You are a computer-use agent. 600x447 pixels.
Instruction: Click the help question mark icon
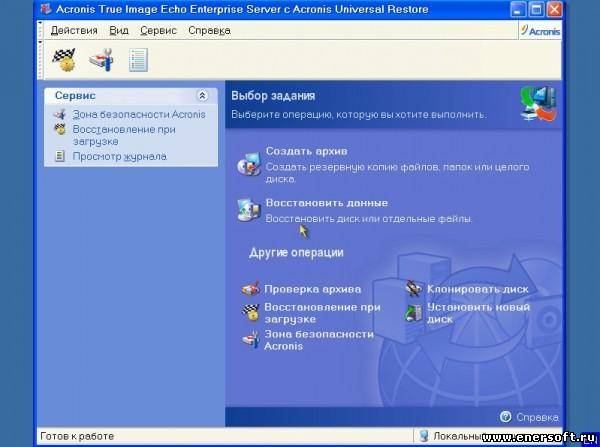(505, 416)
